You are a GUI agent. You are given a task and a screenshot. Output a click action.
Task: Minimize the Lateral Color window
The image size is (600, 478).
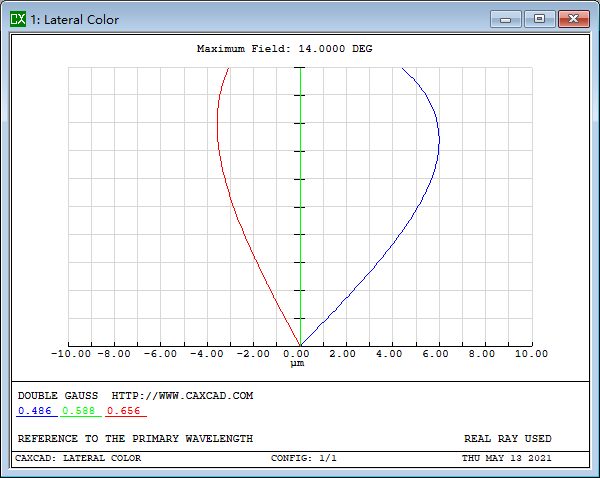click(505, 19)
